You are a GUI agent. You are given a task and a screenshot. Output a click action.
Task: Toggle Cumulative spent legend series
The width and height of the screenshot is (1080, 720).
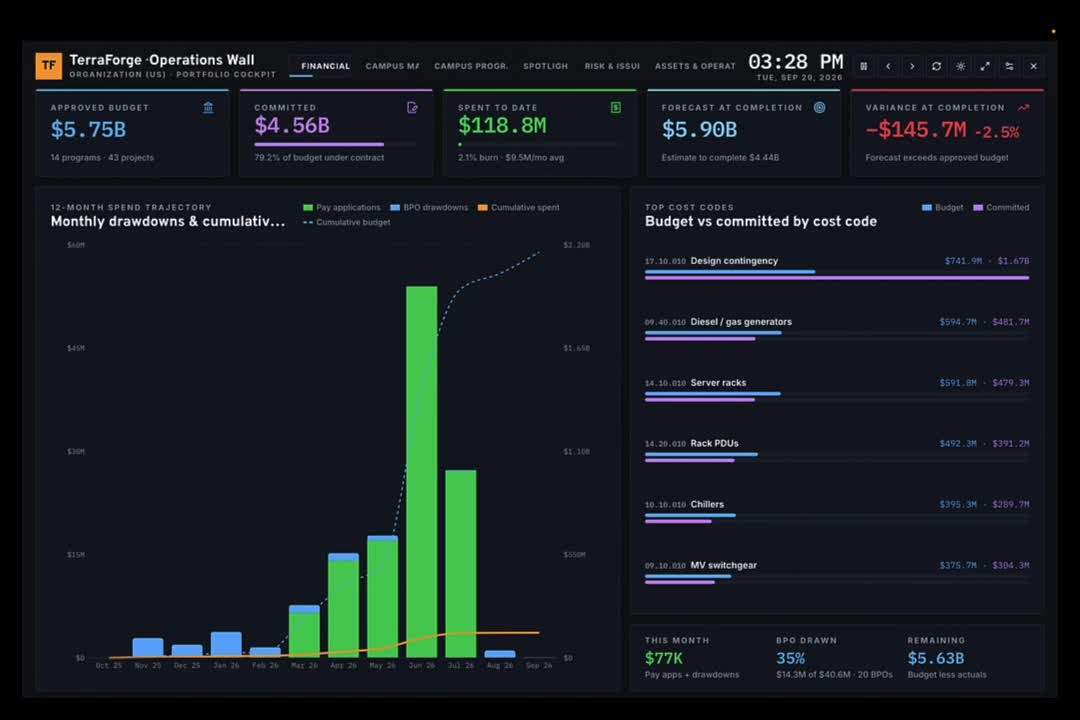point(519,207)
